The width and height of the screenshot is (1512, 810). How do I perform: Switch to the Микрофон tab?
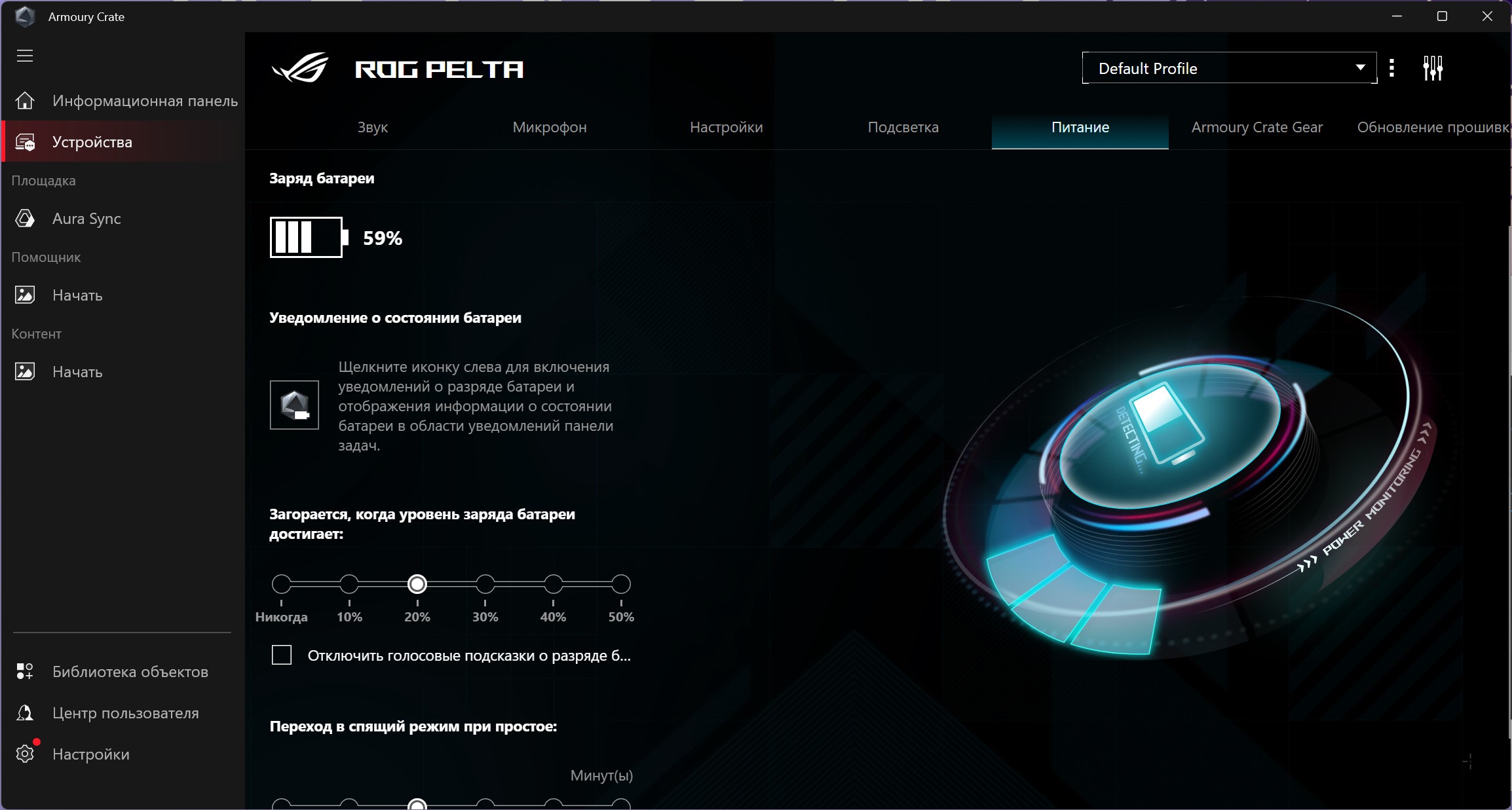click(550, 127)
